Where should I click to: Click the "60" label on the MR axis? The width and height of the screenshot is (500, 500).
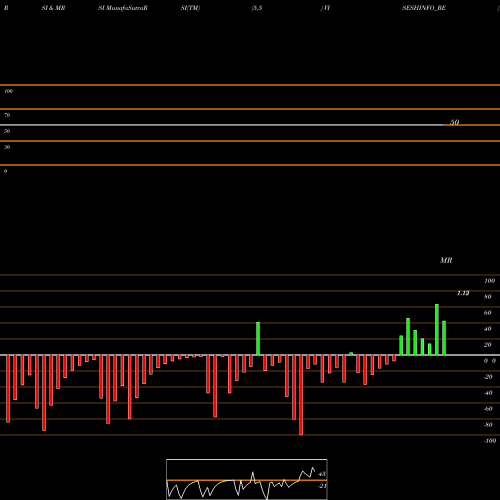click(x=488, y=313)
